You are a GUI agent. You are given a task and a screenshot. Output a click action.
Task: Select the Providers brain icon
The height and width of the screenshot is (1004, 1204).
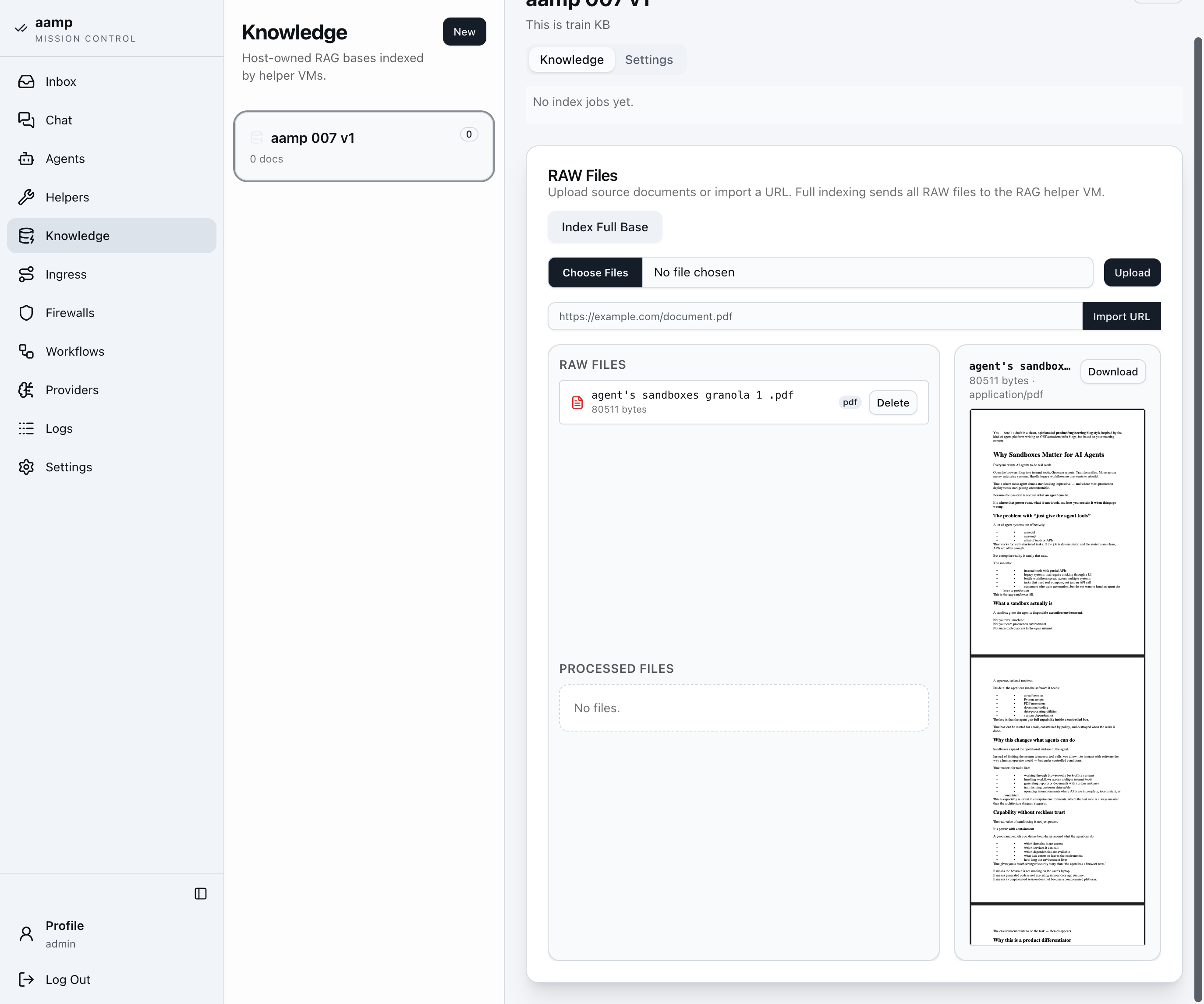point(26,390)
